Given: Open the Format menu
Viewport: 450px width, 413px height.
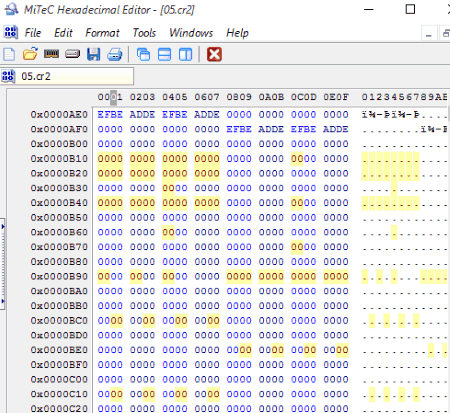Looking at the screenshot, I should (102, 33).
